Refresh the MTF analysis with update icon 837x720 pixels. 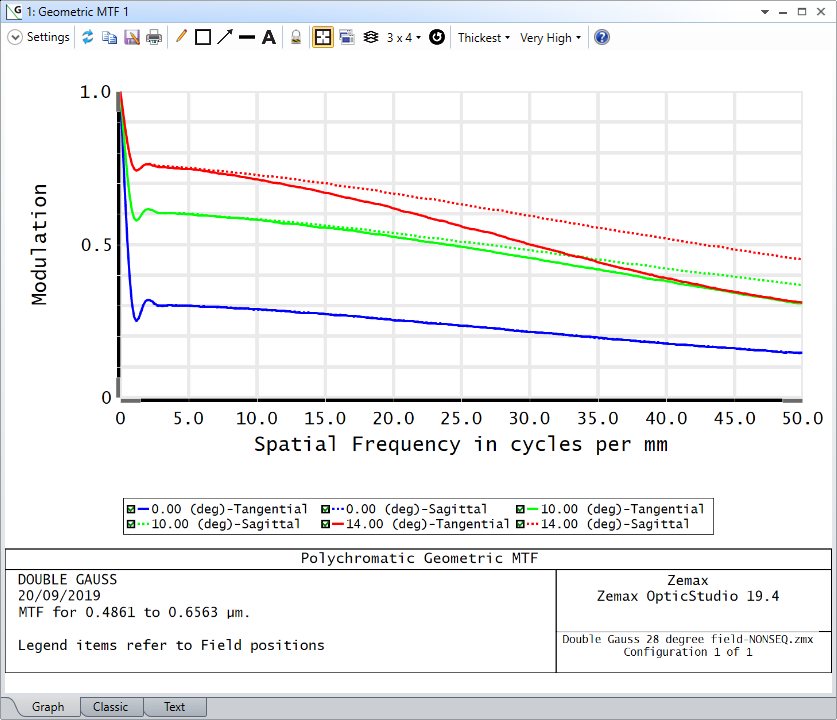click(x=88, y=37)
